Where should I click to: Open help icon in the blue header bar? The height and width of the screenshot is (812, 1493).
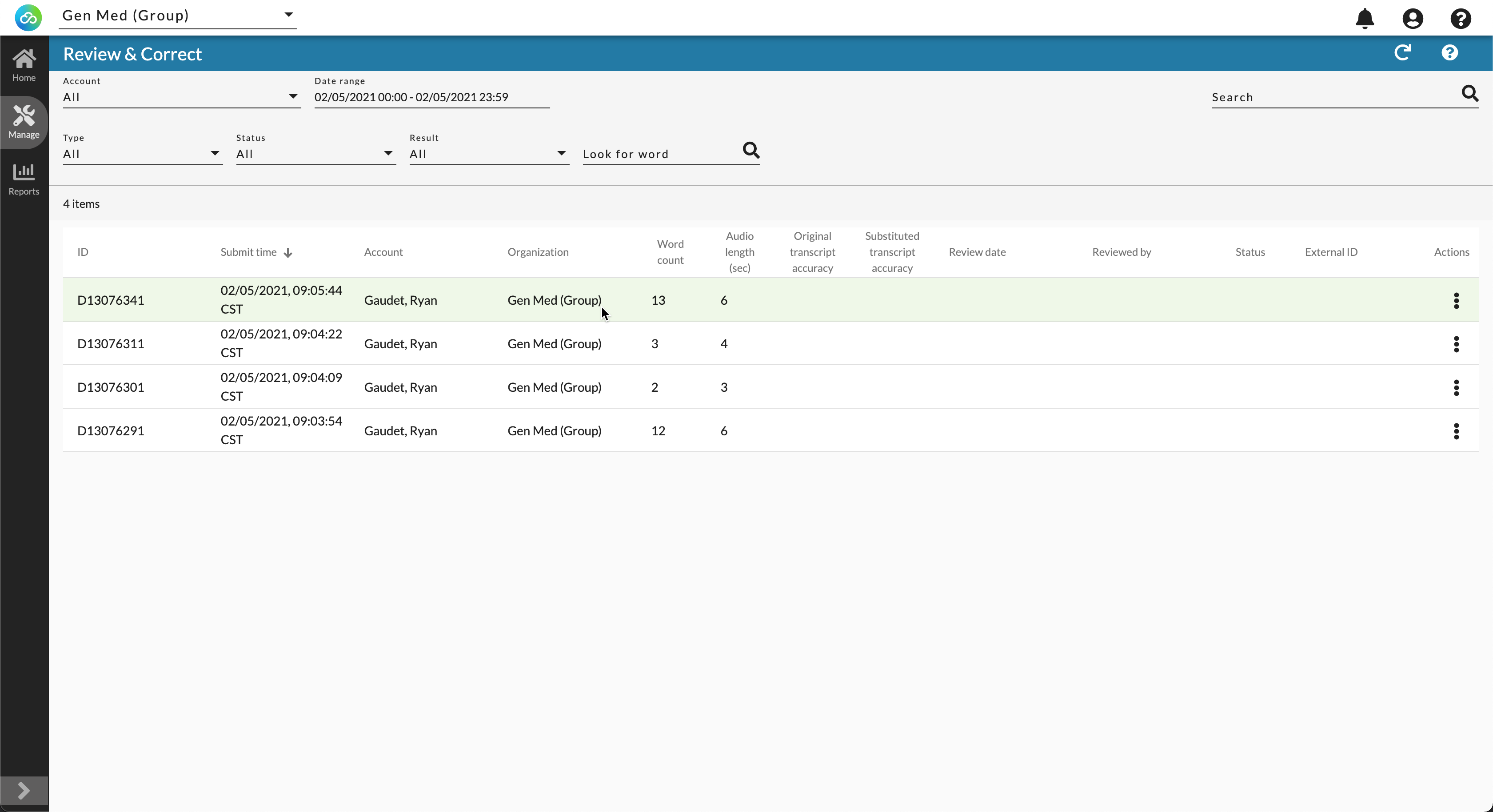[1449, 53]
